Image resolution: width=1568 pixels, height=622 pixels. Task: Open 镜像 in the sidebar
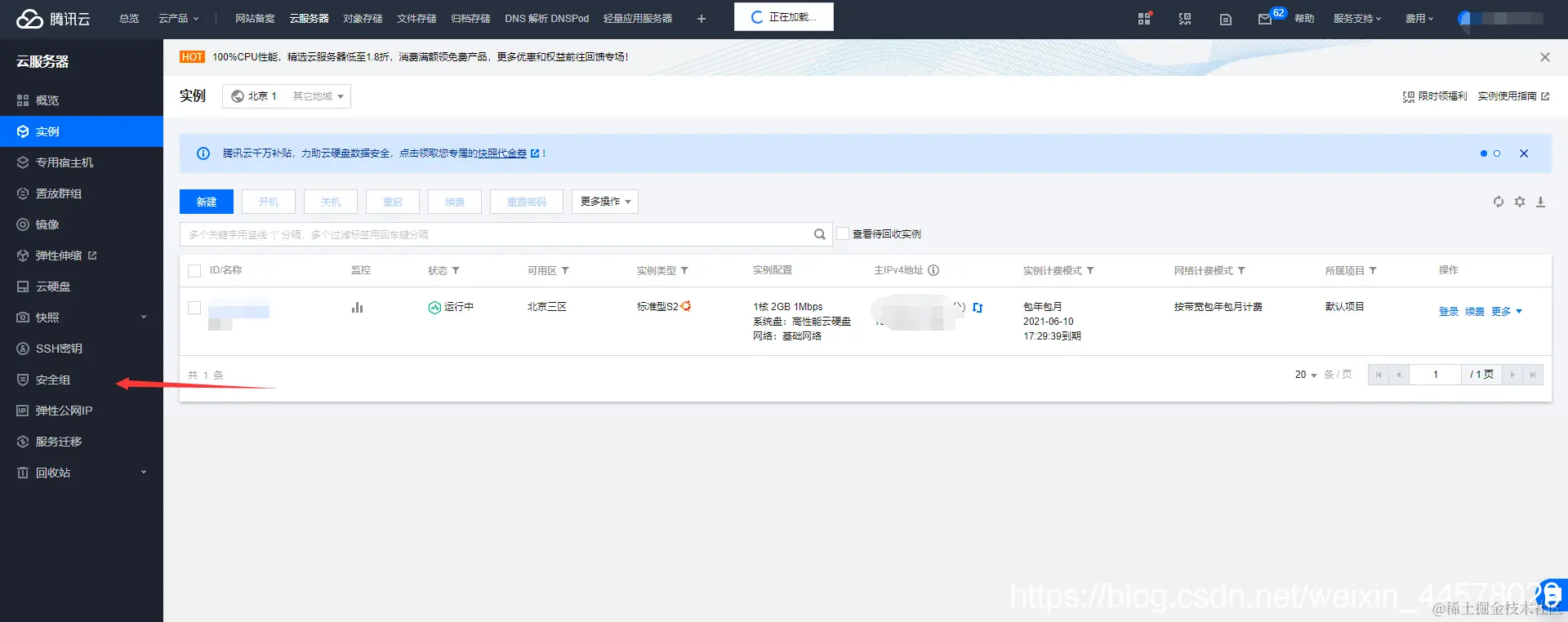(82, 224)
